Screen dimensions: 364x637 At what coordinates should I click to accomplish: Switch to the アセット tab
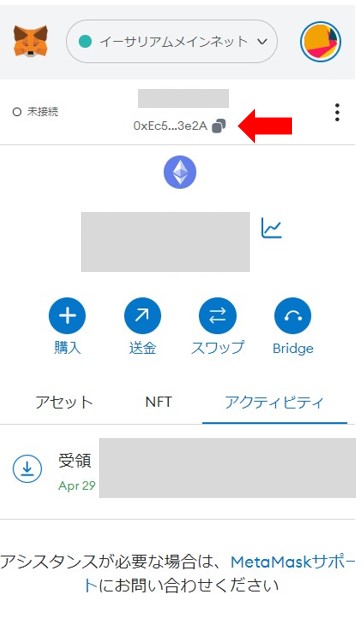(64, 402)
